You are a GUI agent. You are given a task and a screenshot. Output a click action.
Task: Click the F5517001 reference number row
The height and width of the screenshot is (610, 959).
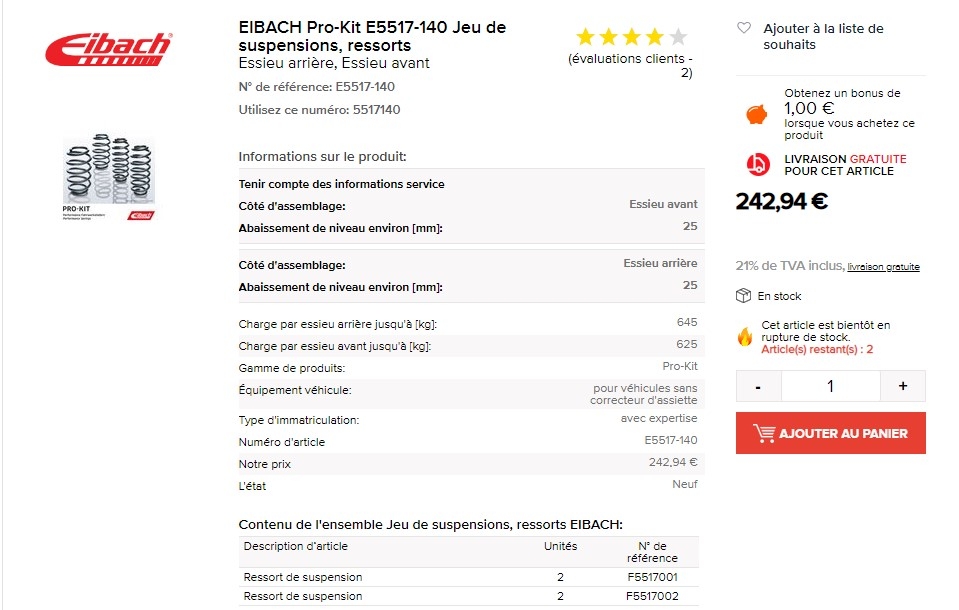(x=468, y=577)
